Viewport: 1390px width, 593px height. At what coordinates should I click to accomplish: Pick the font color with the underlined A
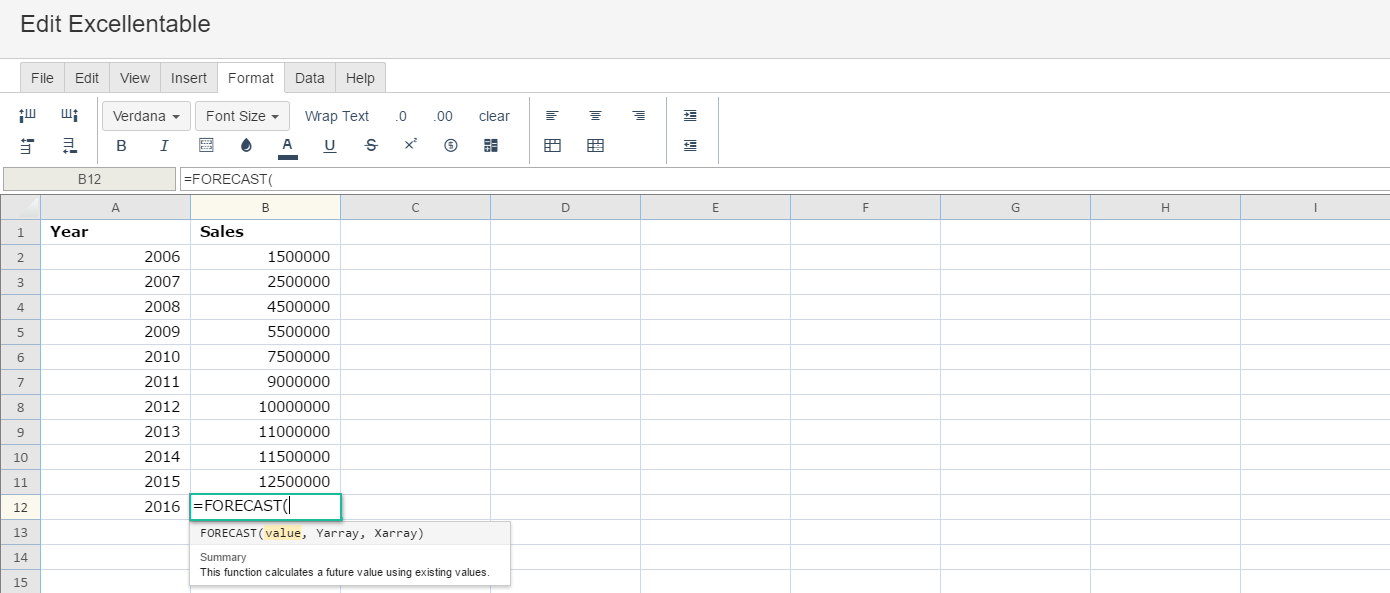287,146
